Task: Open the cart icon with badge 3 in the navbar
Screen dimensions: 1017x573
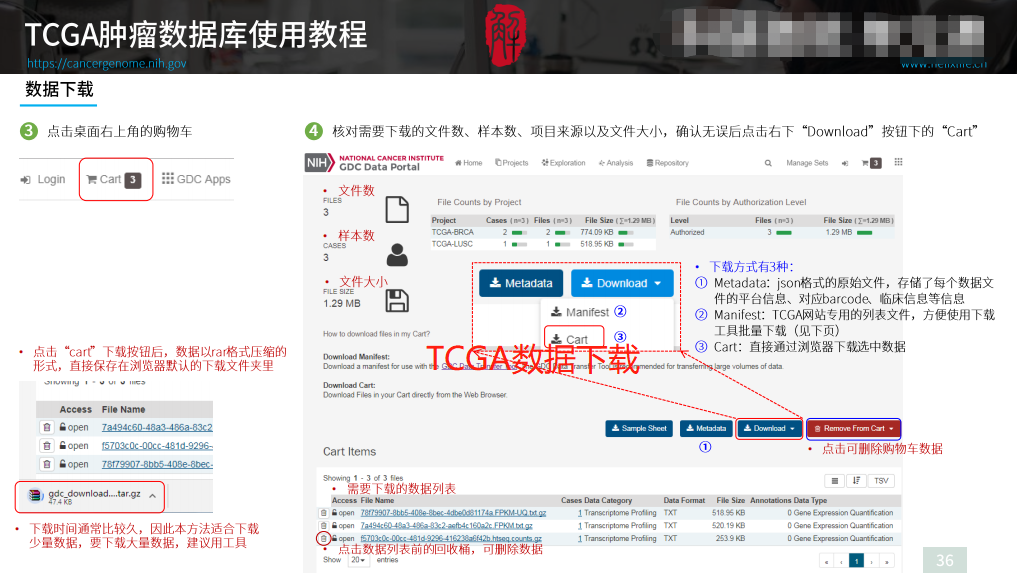Action: [x=871, y=164]
